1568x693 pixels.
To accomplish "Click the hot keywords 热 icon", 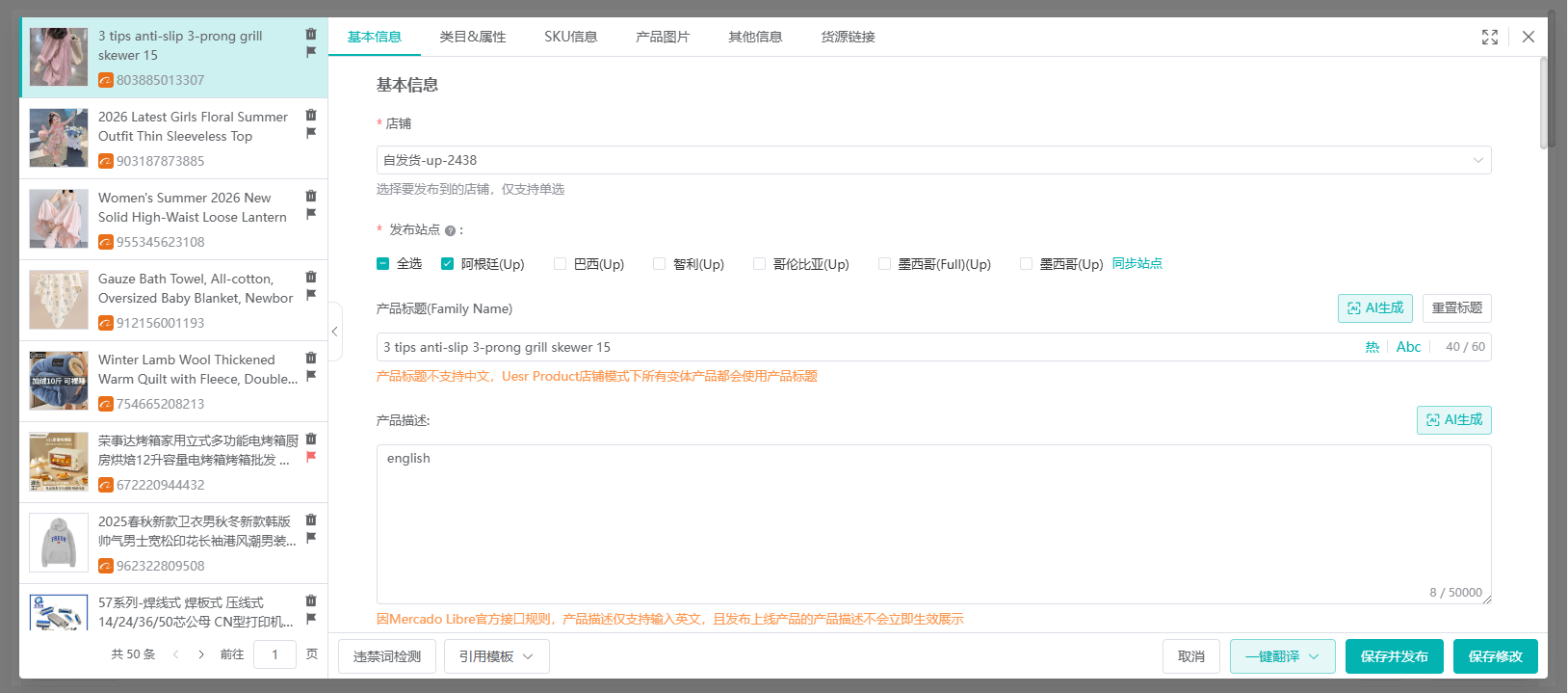I will 1372,347.
